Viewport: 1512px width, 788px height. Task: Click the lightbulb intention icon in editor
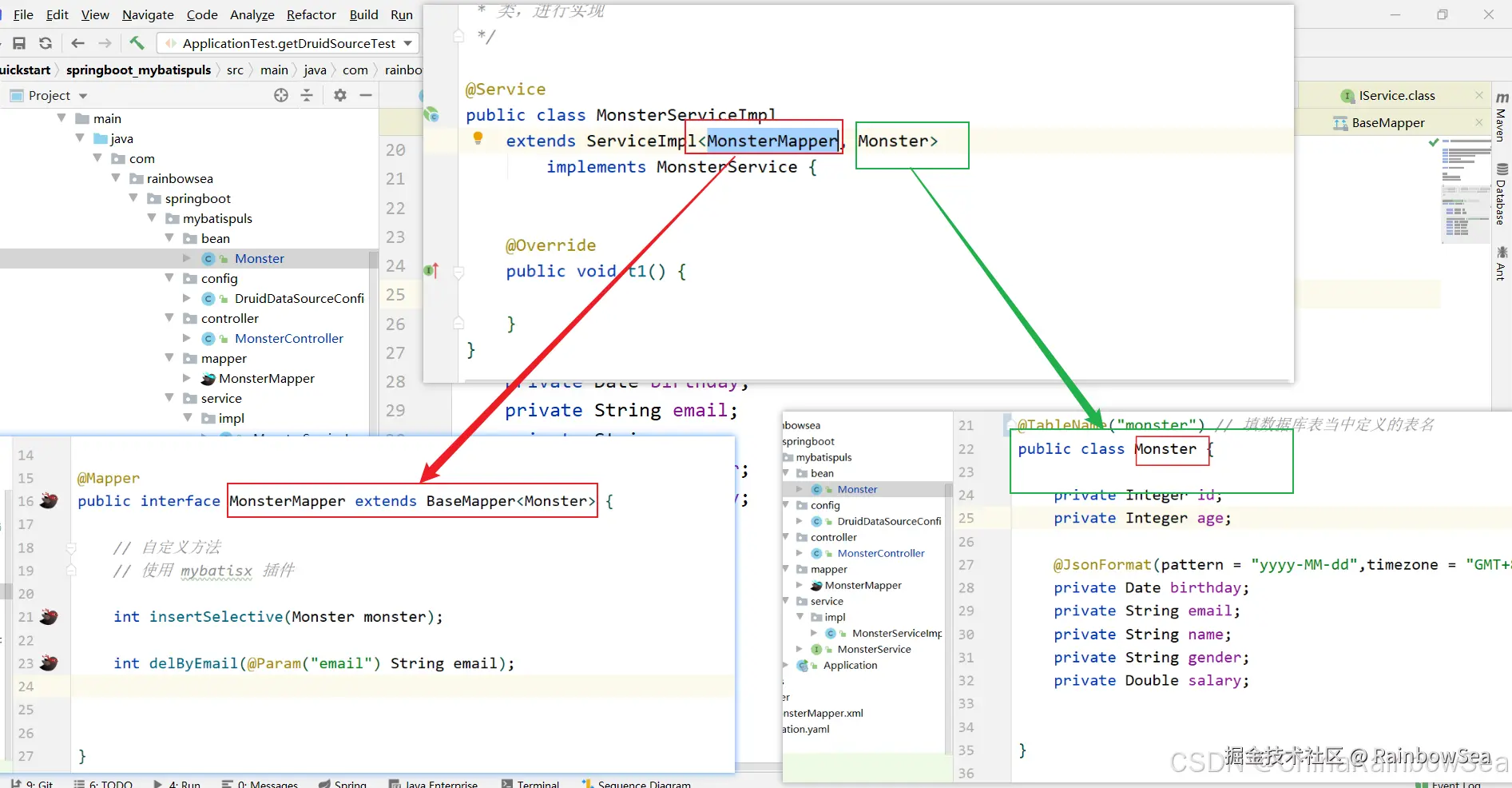[478, 137]
